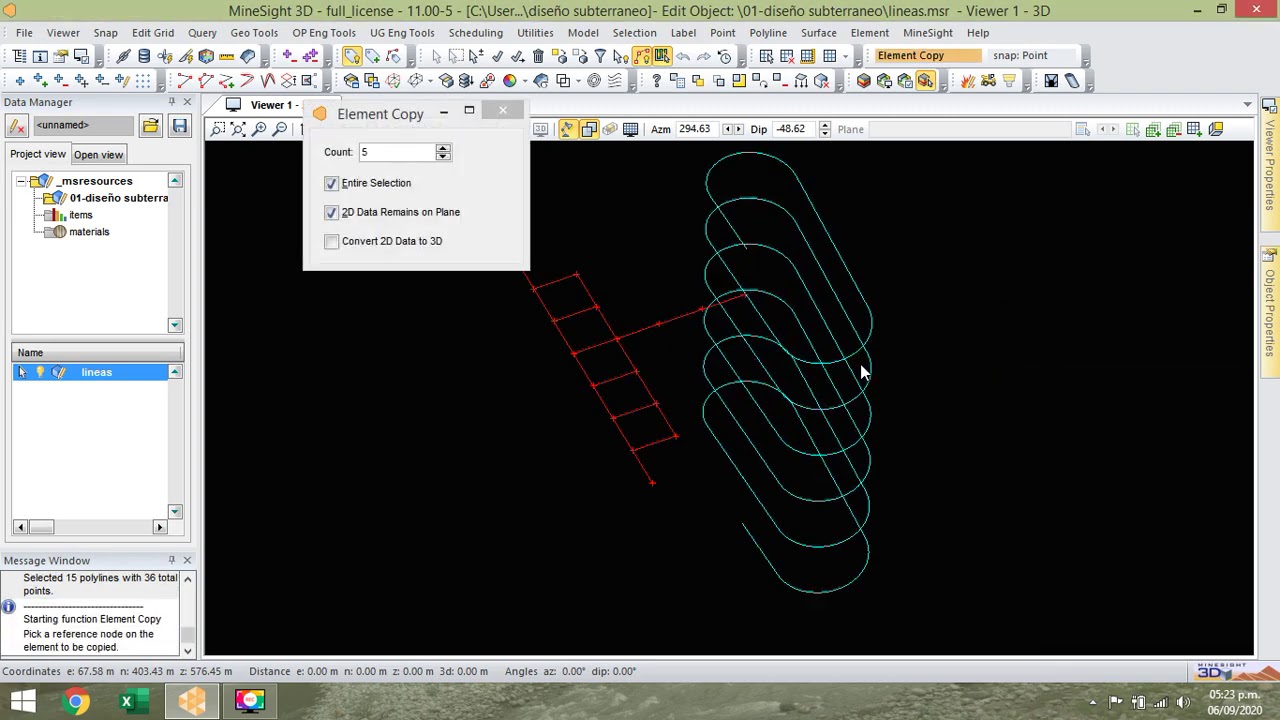The width and height of the screenshot is (1280, 720).
Task: Click the selectable arrow toggle on lineas row
Action: pos(22,372)
